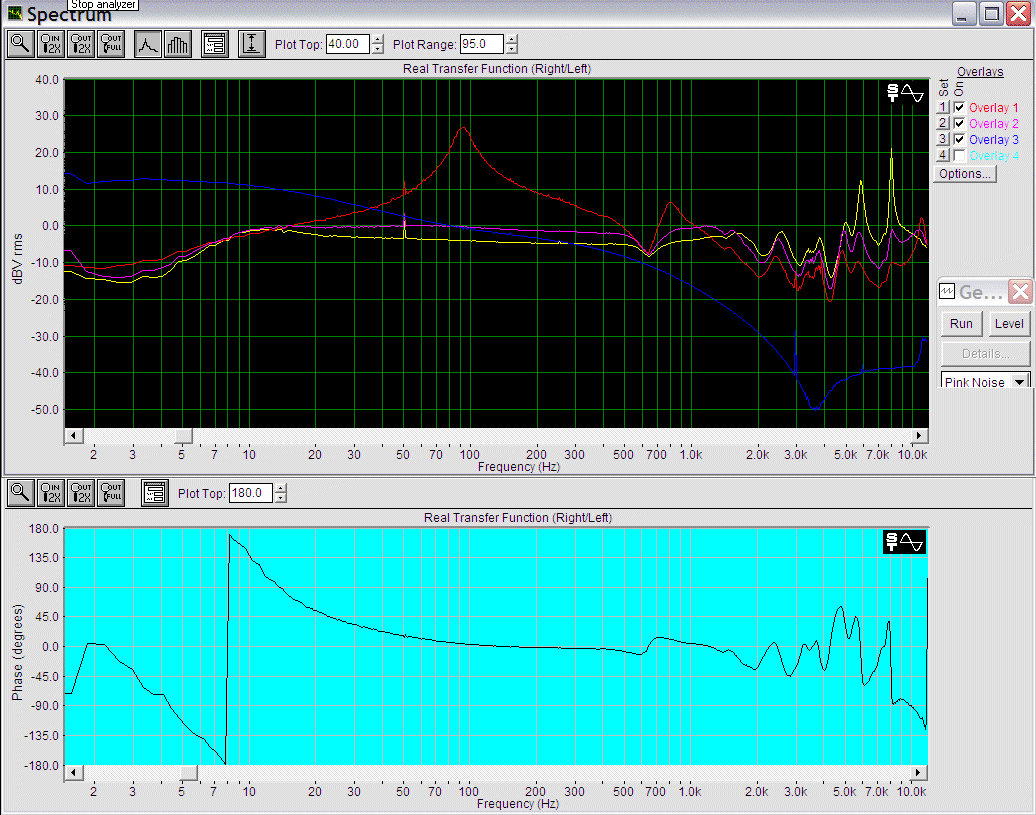This screenshot has width=1036, height=815.
Task: Select the zoom magnifier tool in spectrum toolbar
Action: (20, 44)
